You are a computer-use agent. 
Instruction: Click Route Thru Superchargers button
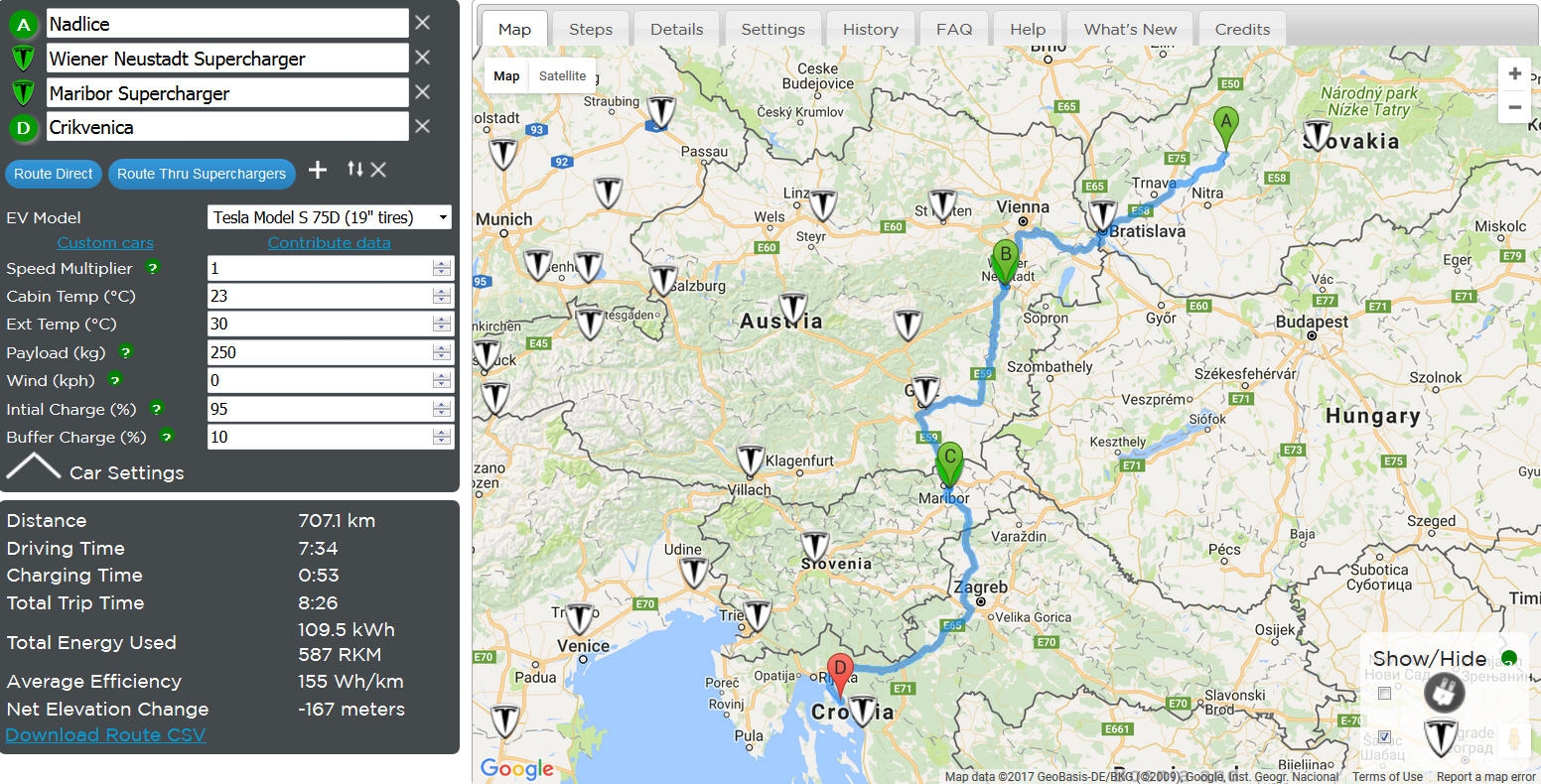202,174
